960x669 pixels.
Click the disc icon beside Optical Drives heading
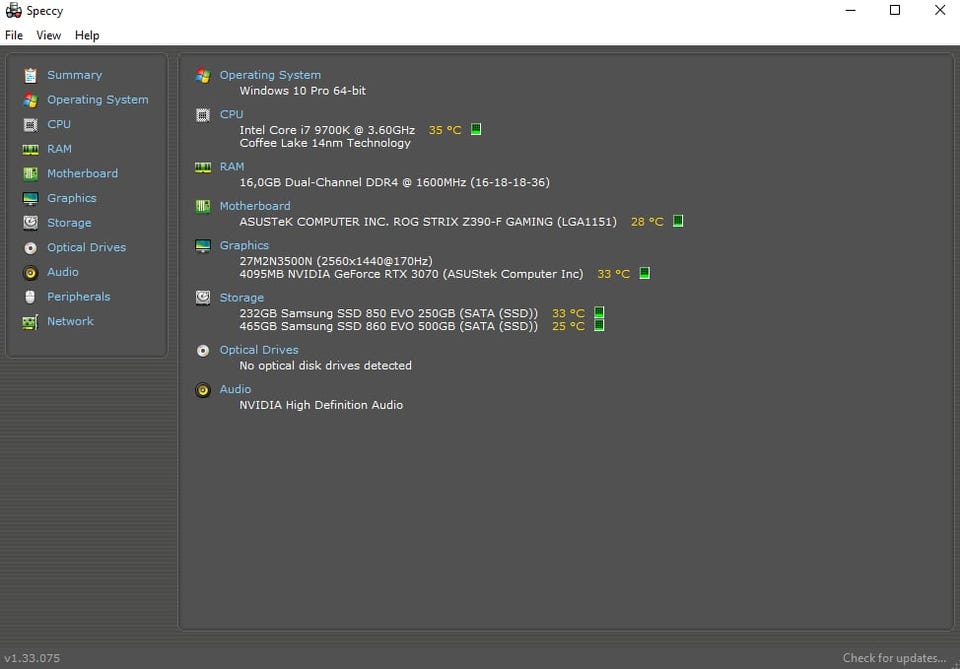point(203,351)
